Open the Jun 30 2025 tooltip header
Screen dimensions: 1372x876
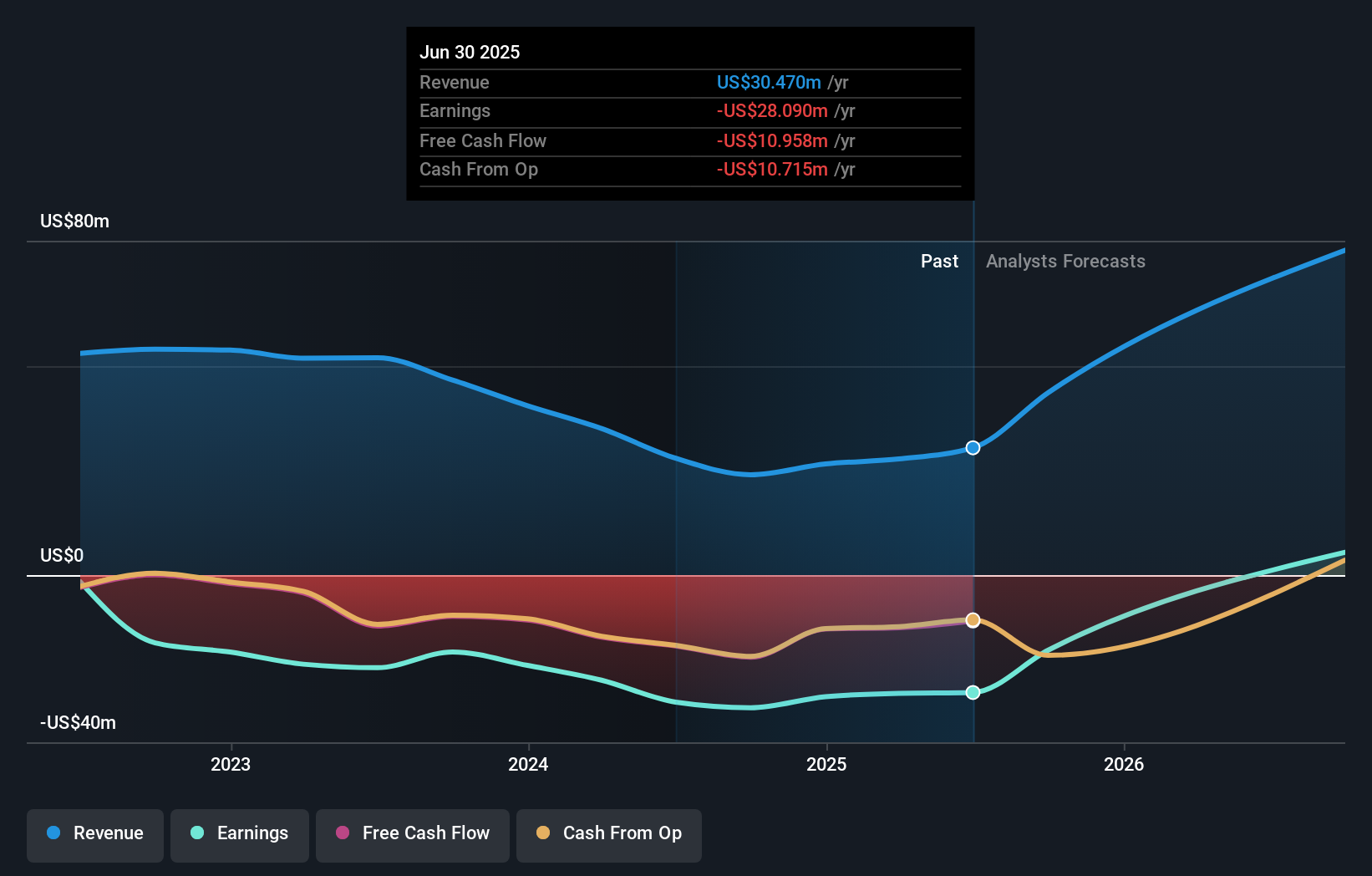tap(470, 52)
